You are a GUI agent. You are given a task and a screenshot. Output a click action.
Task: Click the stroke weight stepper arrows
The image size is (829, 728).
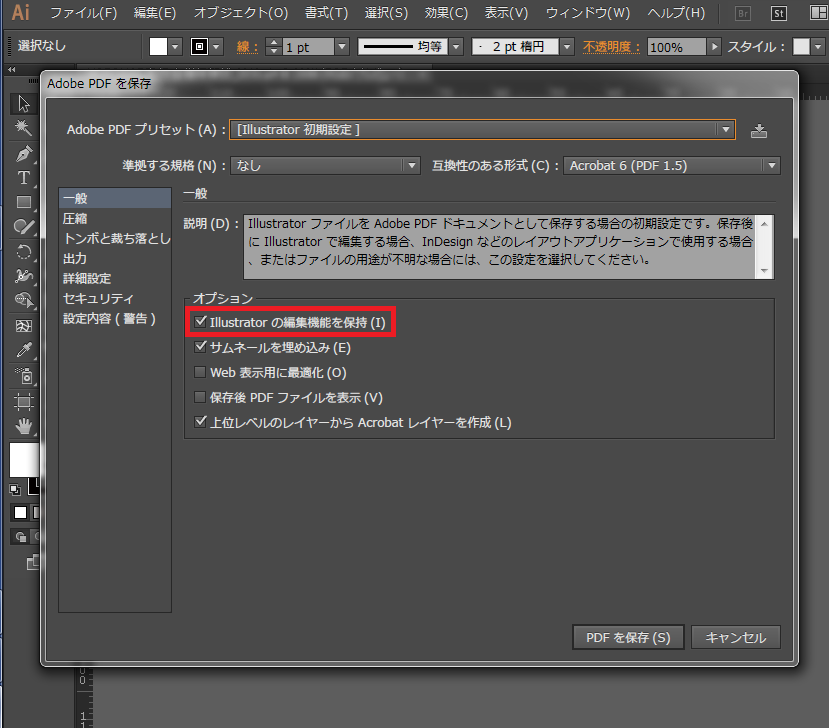click(x=273, y=47)
